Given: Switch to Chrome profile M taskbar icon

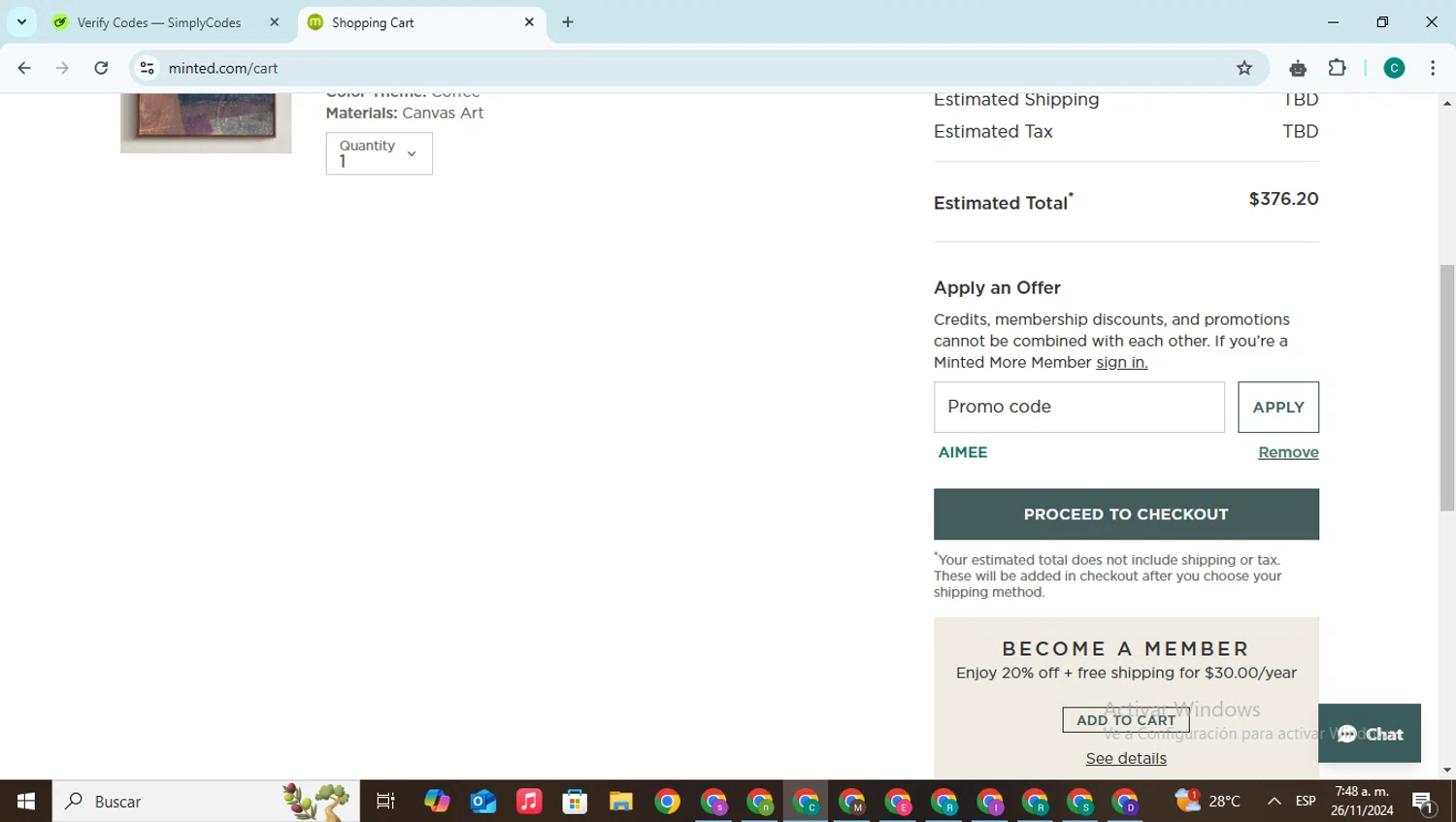Looking at the screenshot, I should (851, 801).
